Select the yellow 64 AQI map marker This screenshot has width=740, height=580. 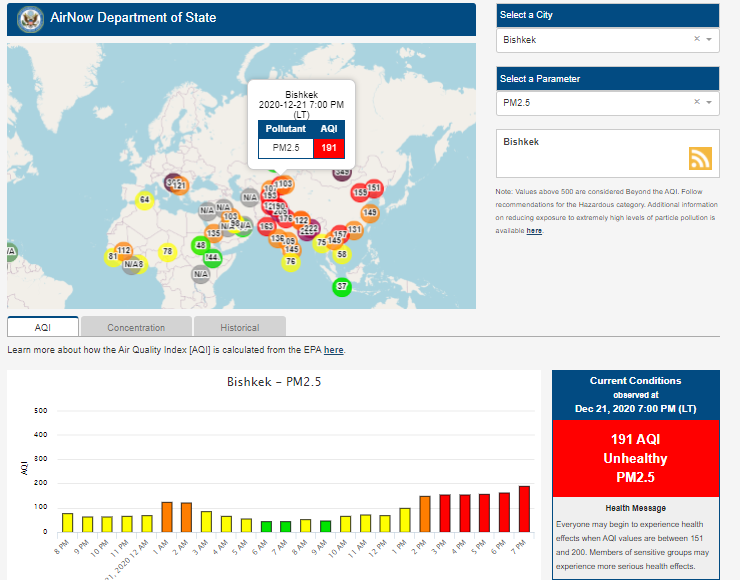tap(144, 200)
